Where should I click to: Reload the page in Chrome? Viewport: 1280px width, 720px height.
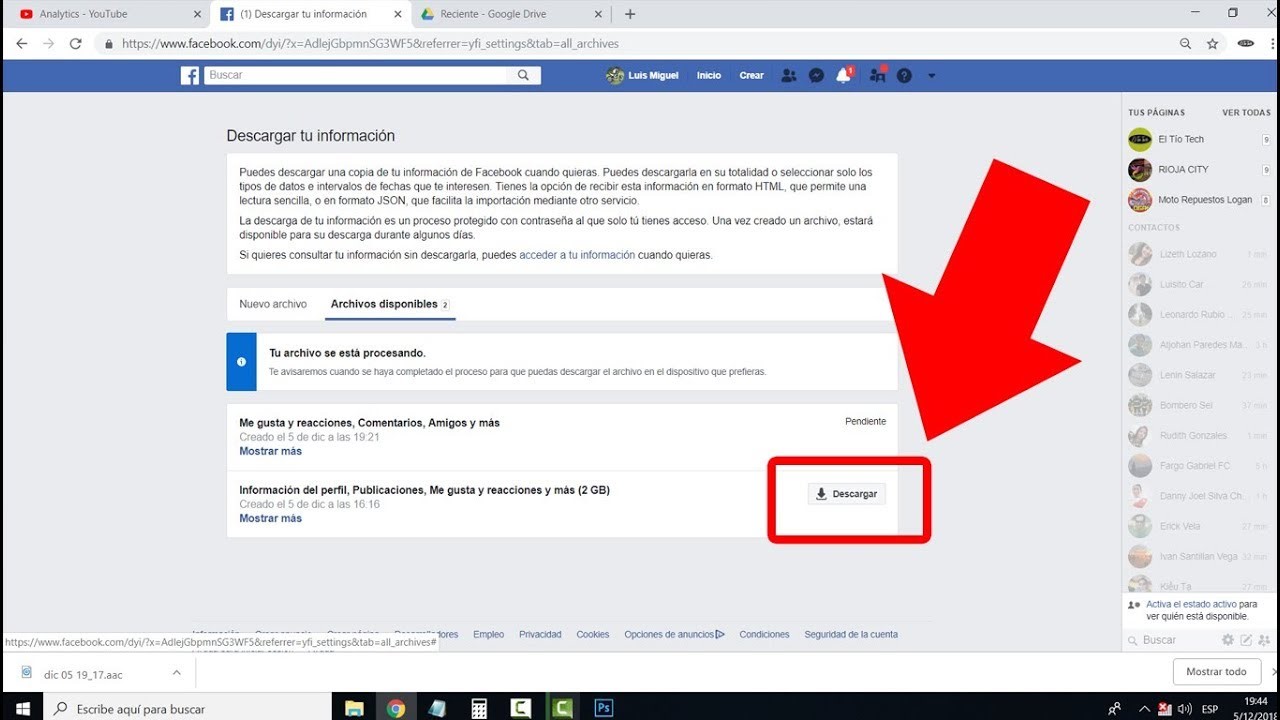click(x=75, y=43)
